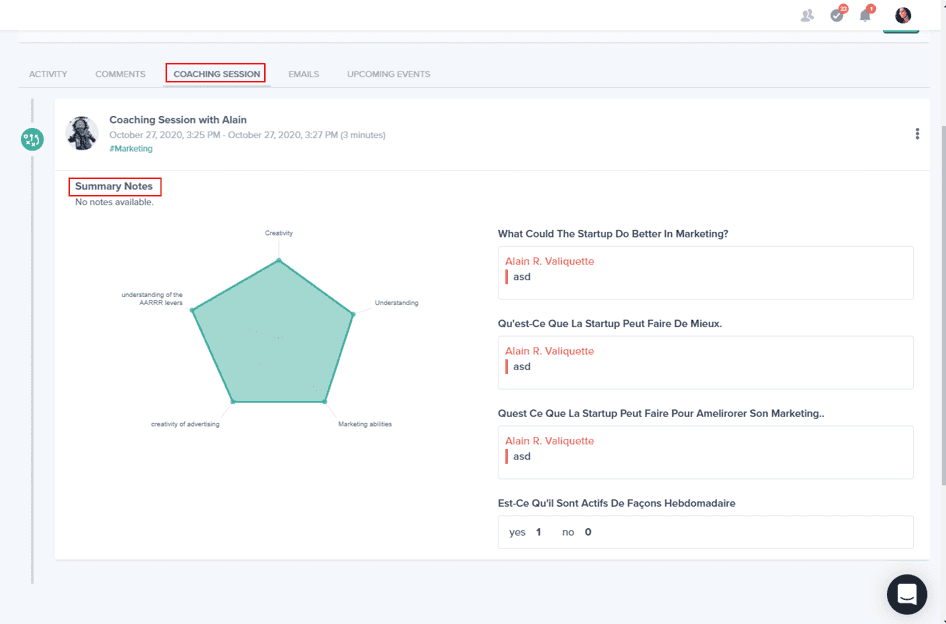Click Alain R. Valiquette under Qu'est-Ce Que question

click(549, 351)
